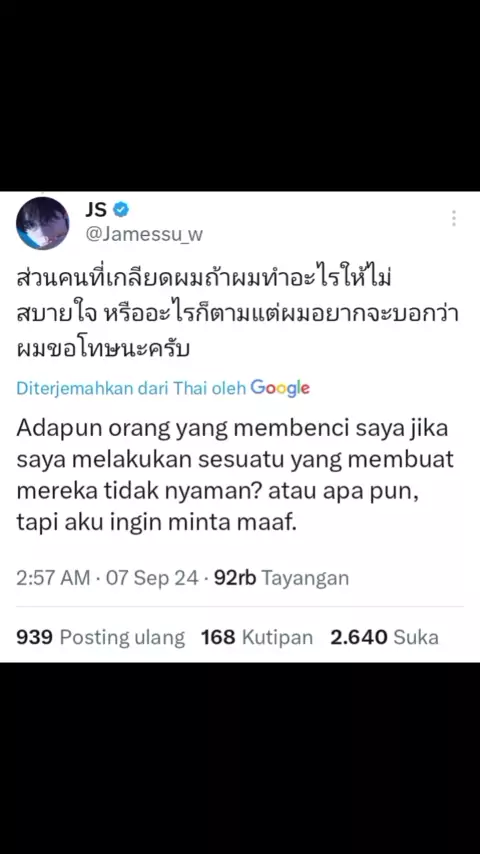This screenshot has height=854, width=480.
Task: Tap the black area below the tweet
Action: click(x=240, y=758)
